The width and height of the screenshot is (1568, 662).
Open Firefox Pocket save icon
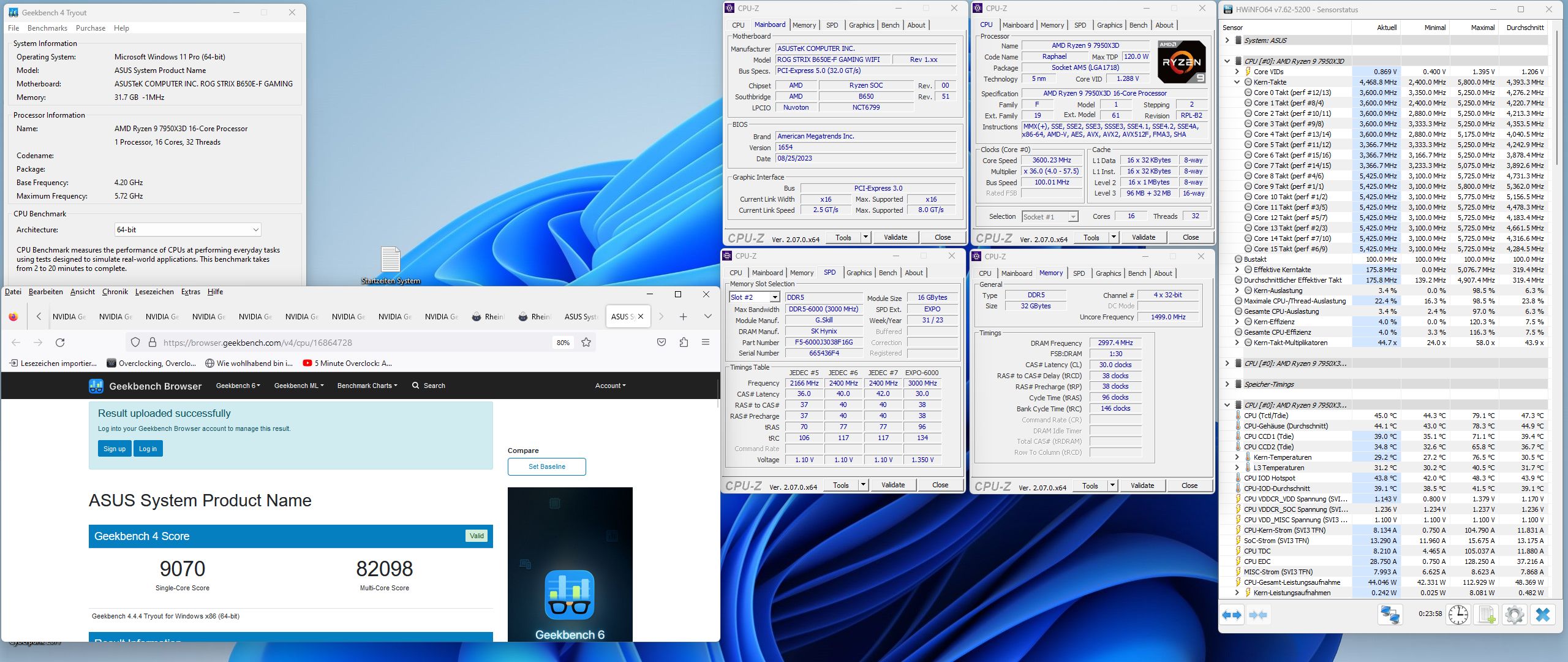click(x=661, y=343)
